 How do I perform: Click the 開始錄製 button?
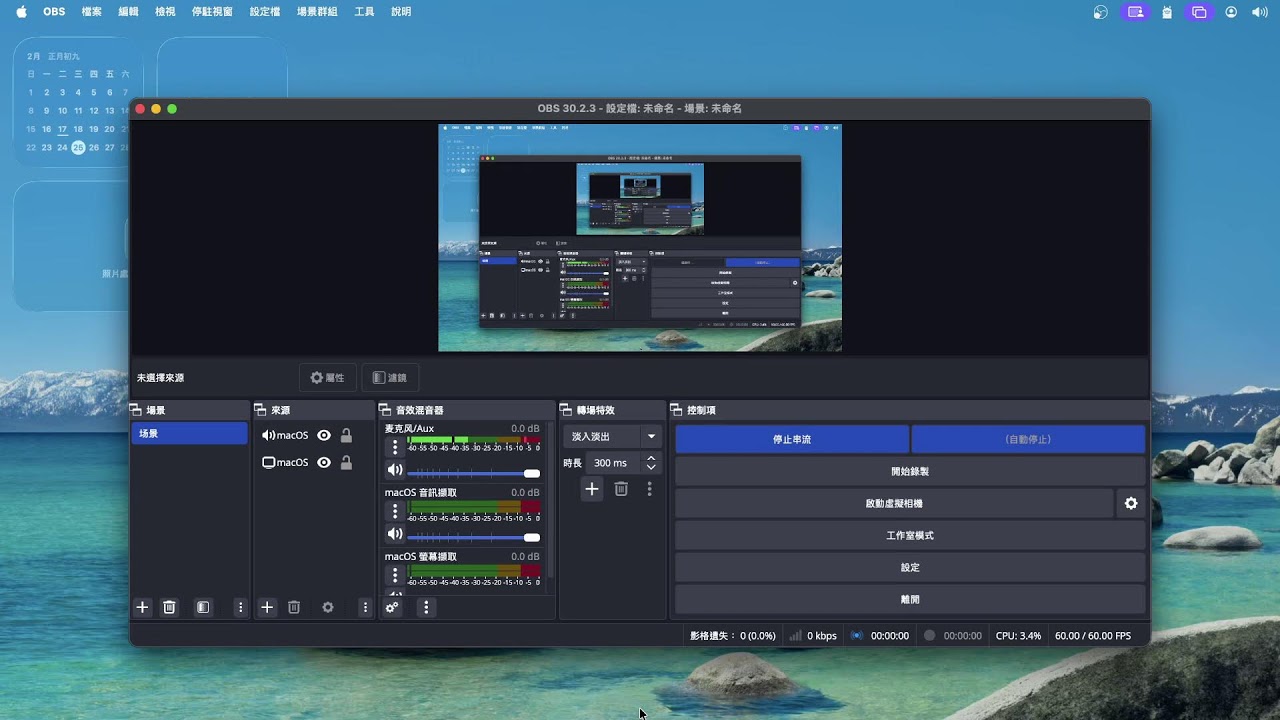910,471
